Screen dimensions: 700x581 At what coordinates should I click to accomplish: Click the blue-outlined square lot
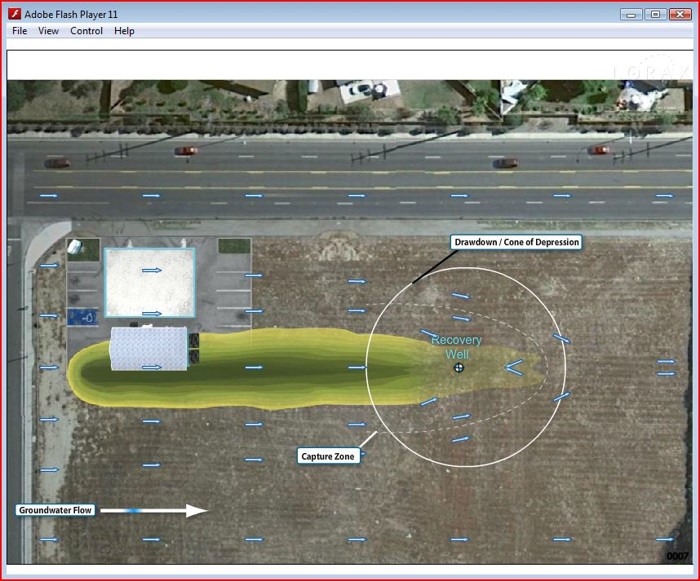150,282
